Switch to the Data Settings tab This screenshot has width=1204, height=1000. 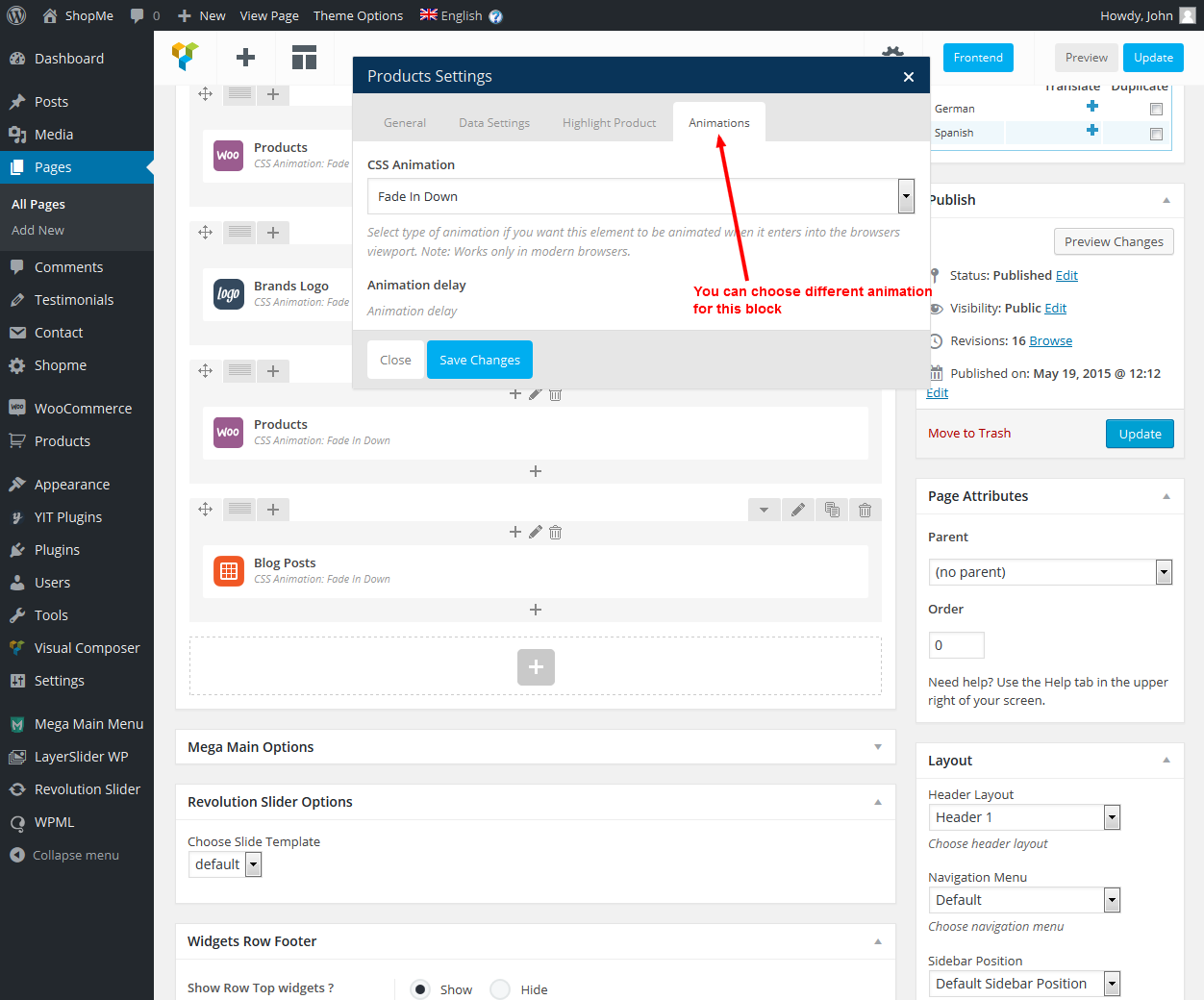tap(494, 123)
